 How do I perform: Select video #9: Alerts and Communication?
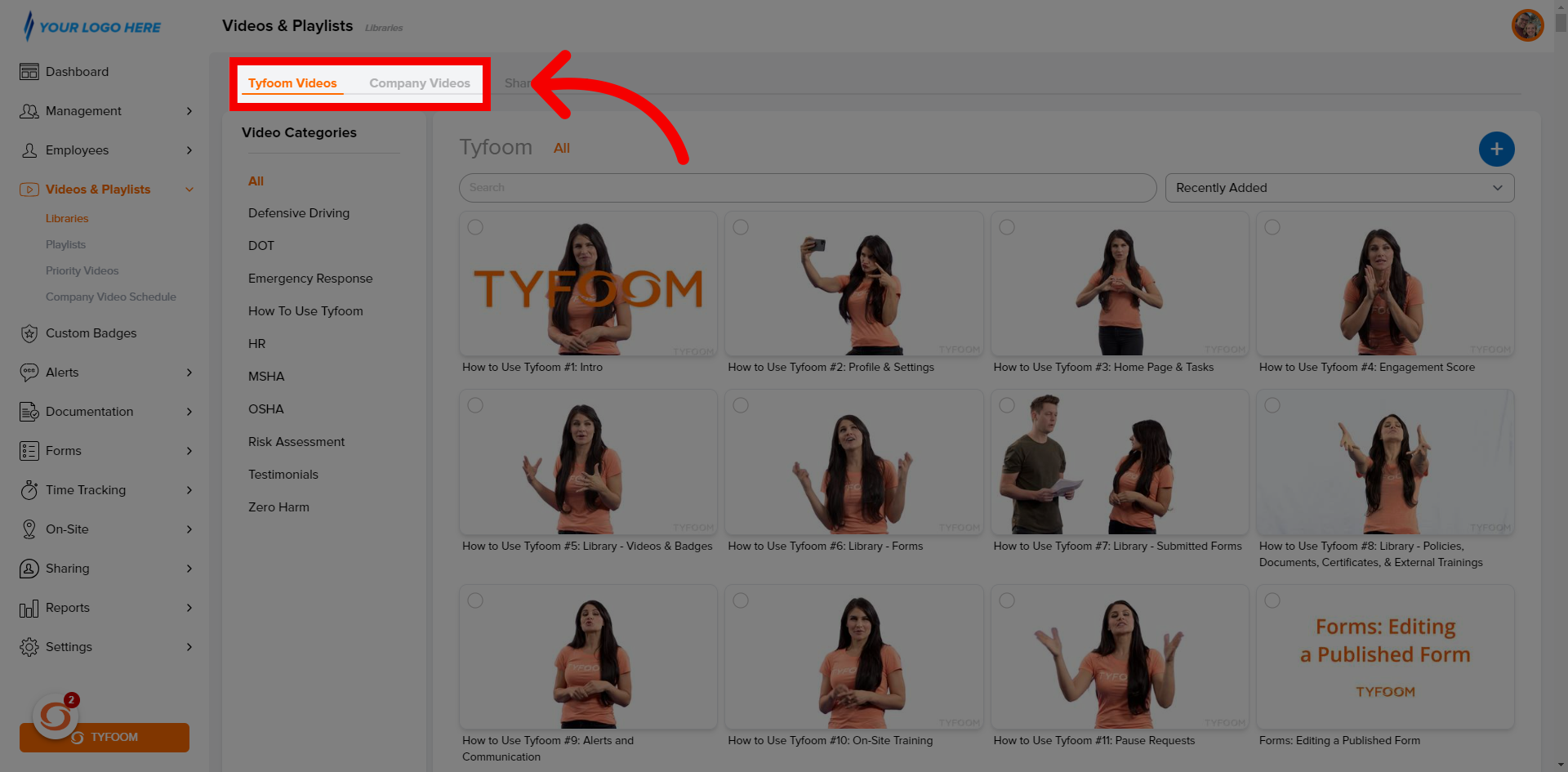pyautogui.click(x=475, y=600)
